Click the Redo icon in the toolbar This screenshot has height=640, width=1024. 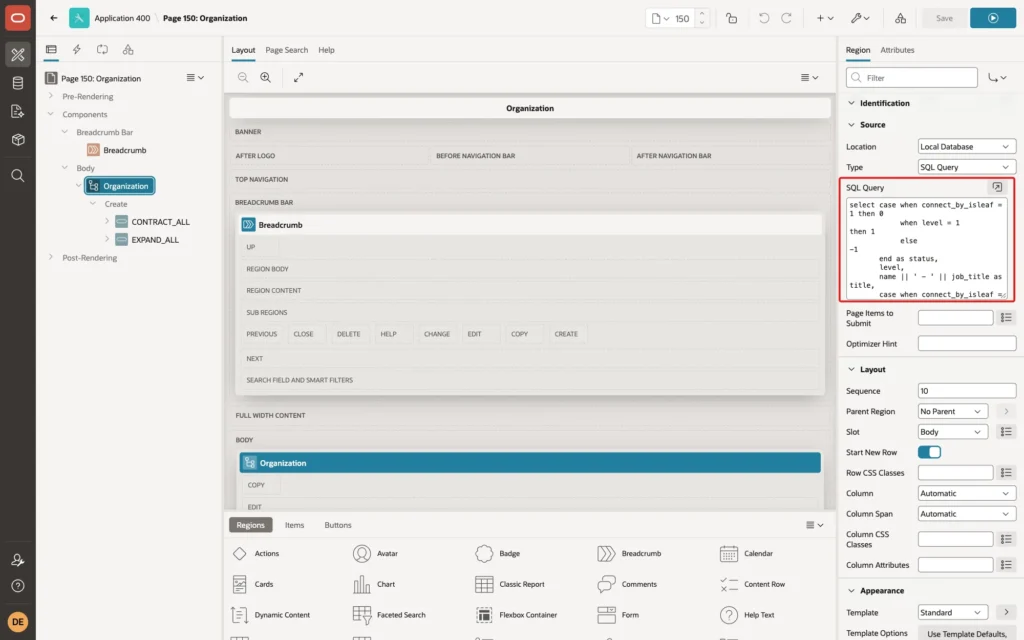click(786, 18)
